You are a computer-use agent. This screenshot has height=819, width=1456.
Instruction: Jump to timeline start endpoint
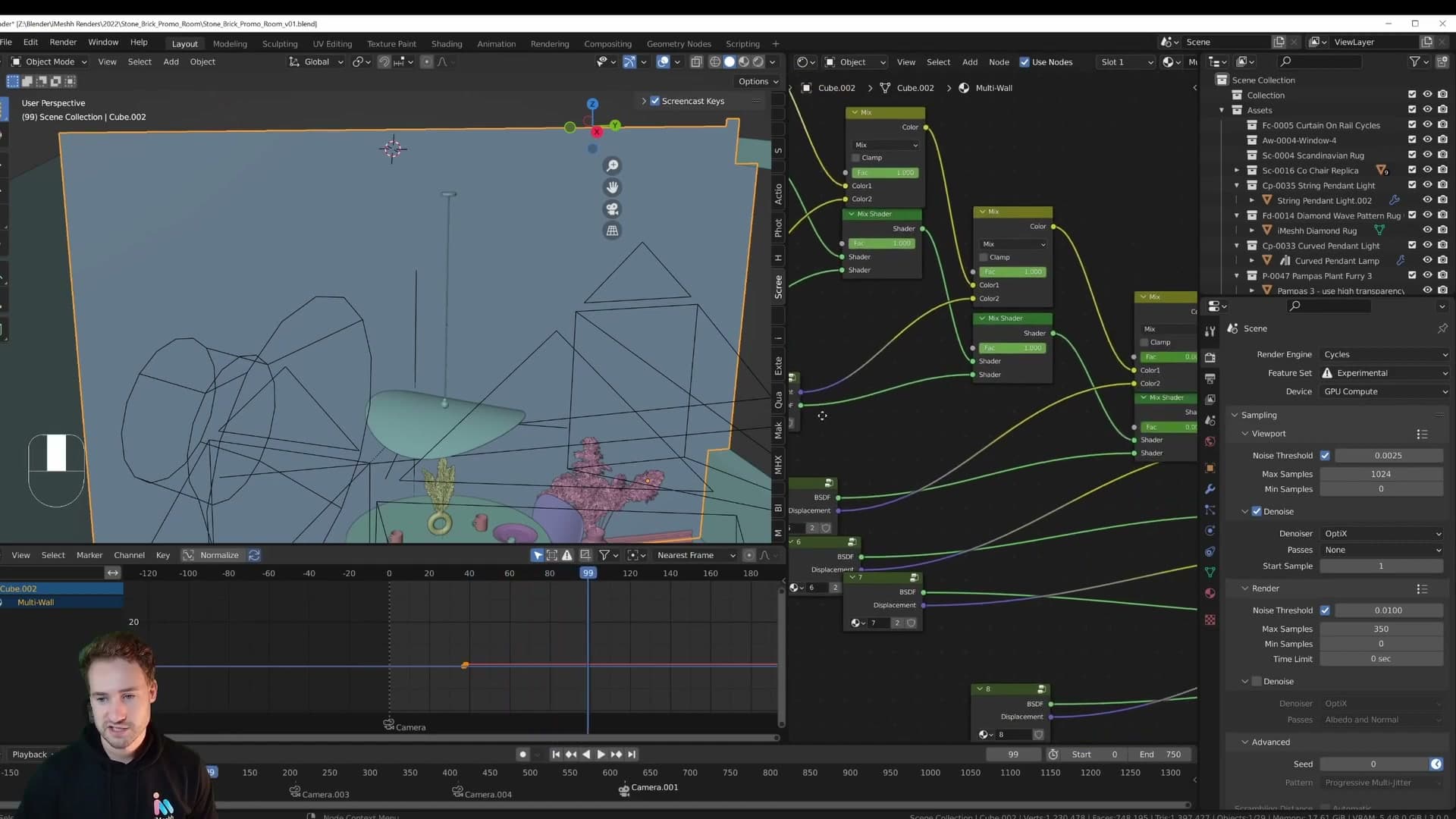[556, 755]
